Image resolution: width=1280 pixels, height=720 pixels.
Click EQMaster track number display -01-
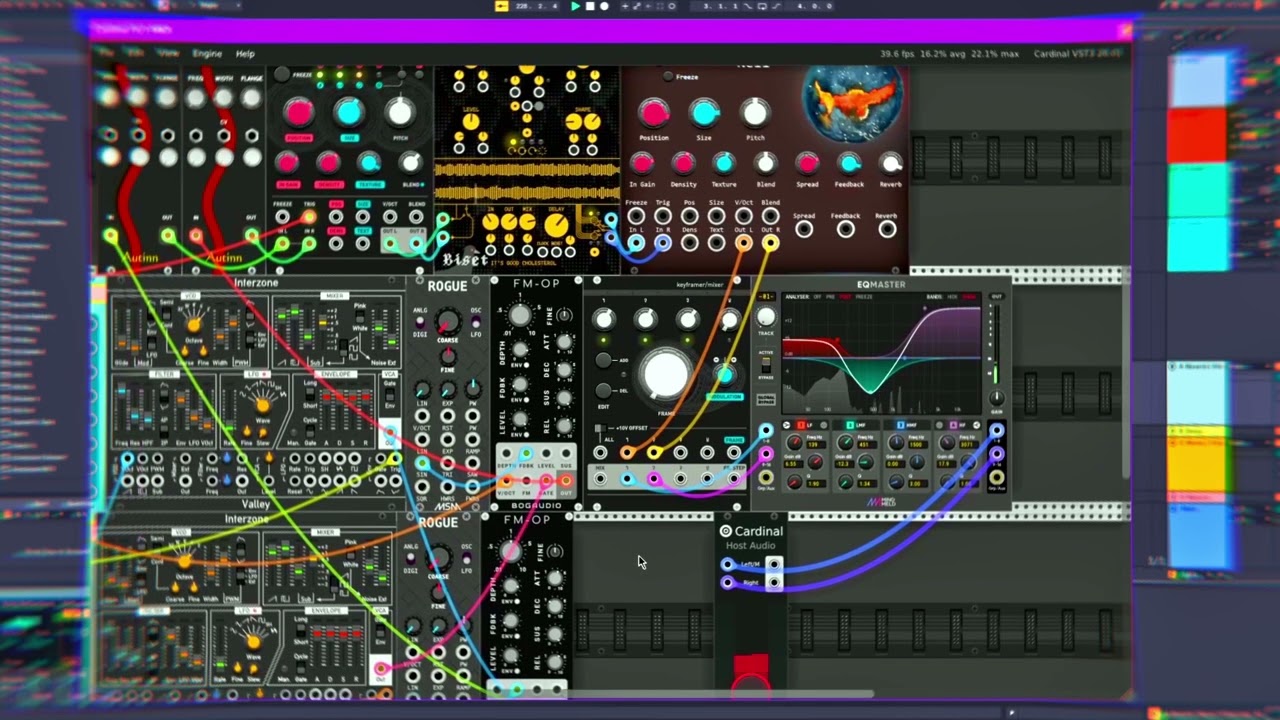coord(766,297)
